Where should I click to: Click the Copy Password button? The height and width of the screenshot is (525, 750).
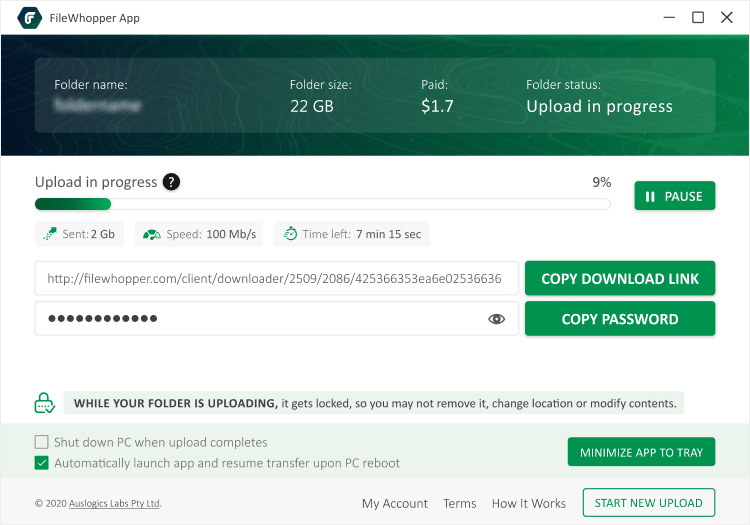[x=620, y=319]
